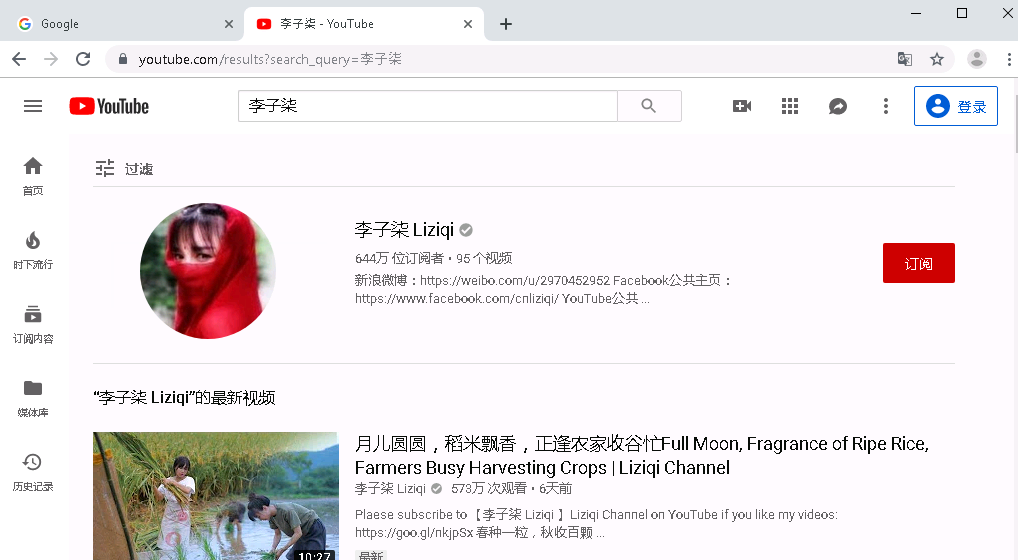1018x560 pixels.
Task: Open the Chrome profile avatar
Action: (x=976, y=59)
